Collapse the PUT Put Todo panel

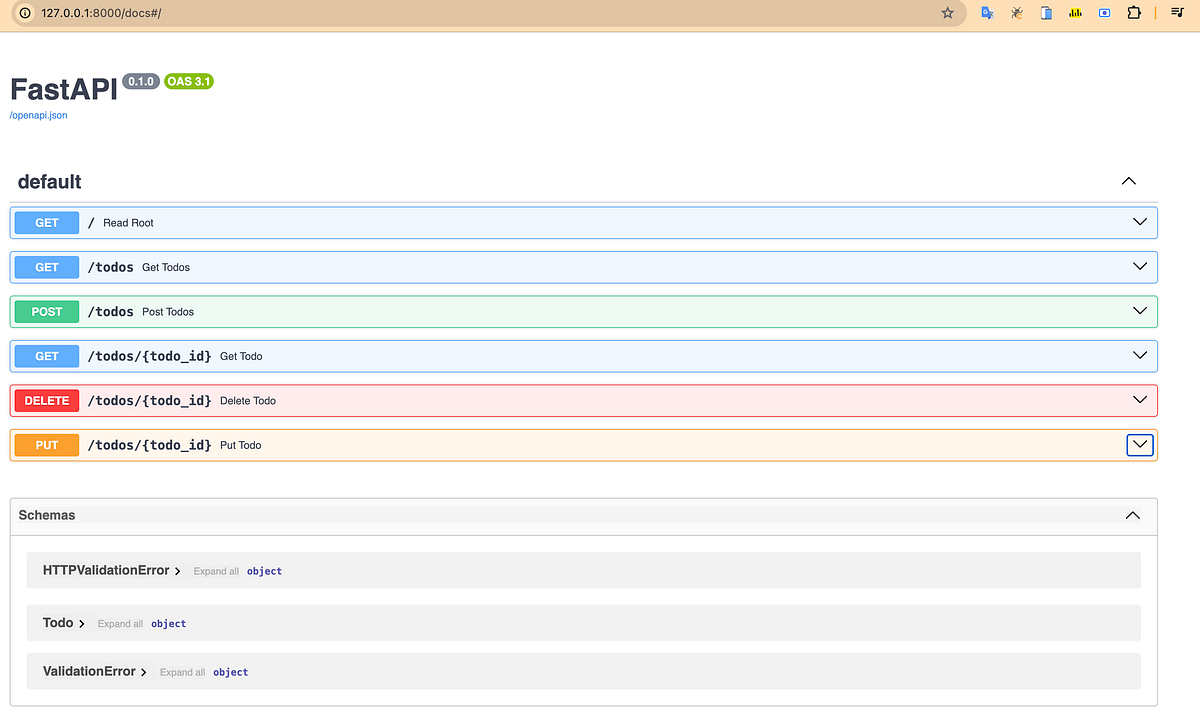(x=1139, y=445)
